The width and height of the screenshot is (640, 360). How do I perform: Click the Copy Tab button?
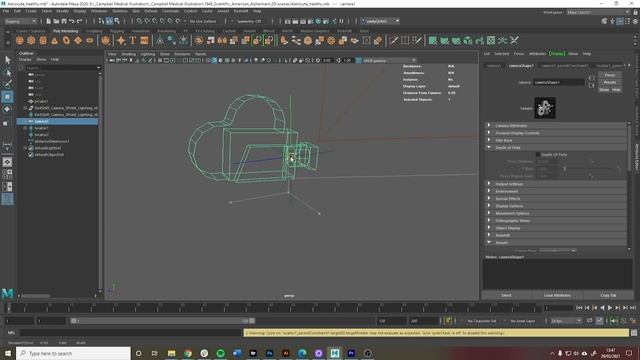(x=608, y=295)
